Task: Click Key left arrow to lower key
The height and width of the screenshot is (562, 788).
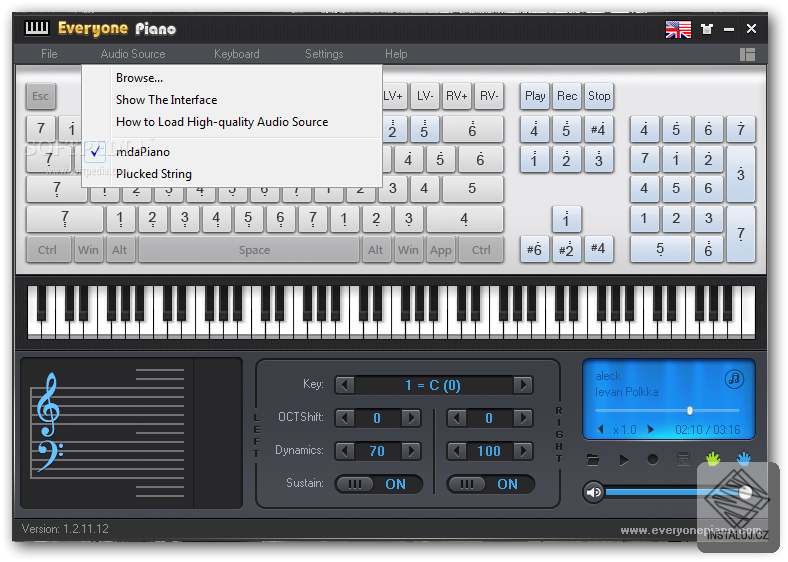Action: 345,386
